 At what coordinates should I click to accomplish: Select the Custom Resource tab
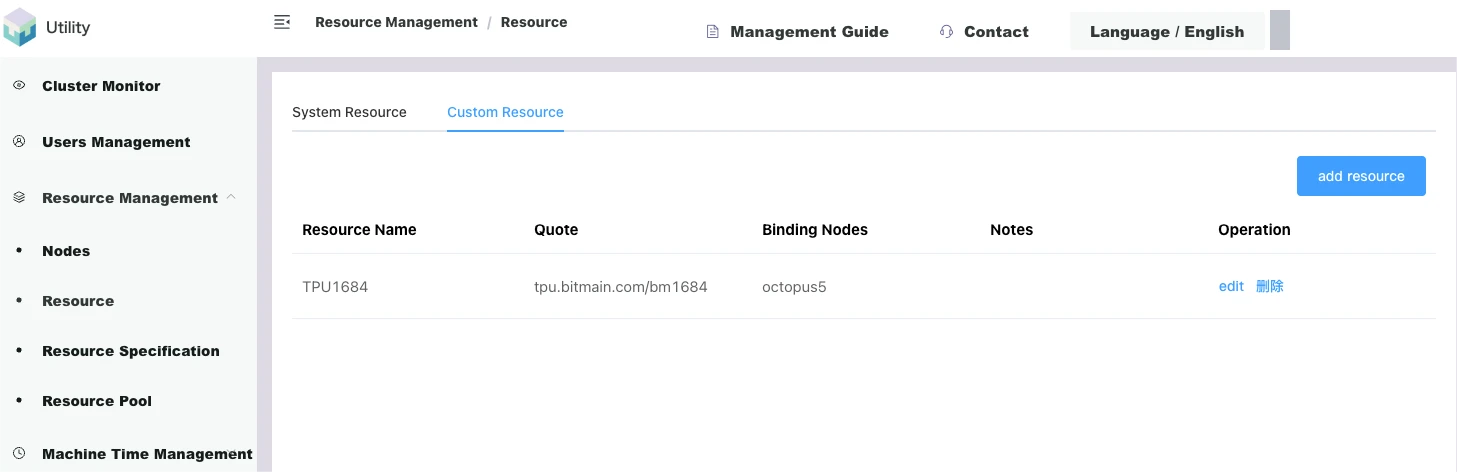click(x=505, y=112)
